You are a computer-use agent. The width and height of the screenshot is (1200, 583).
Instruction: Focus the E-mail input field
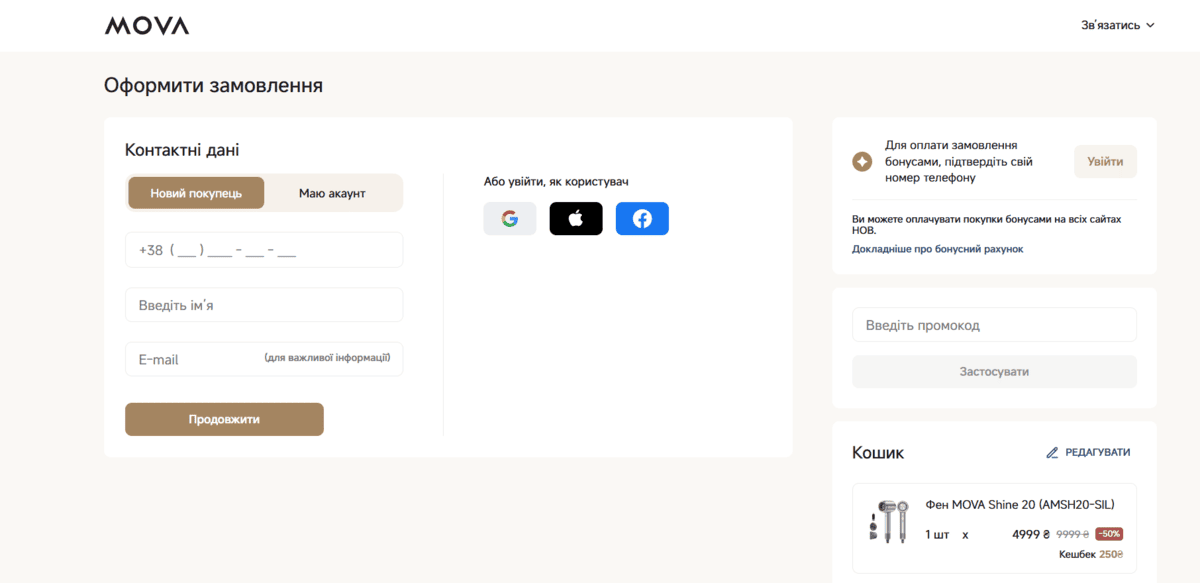pyautogui.click(x=264, y=359)
